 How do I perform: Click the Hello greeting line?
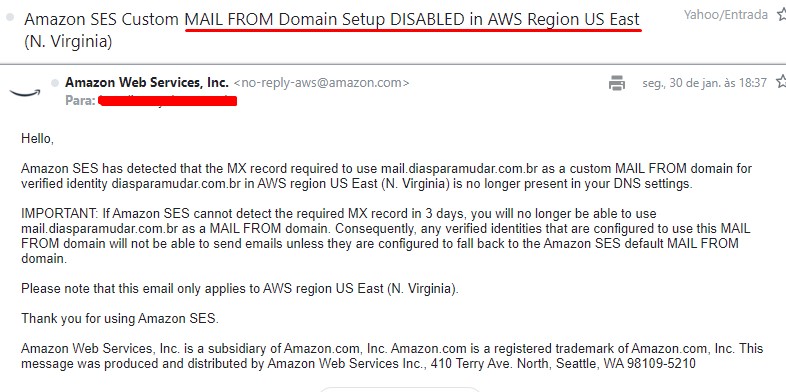[37, 138]
